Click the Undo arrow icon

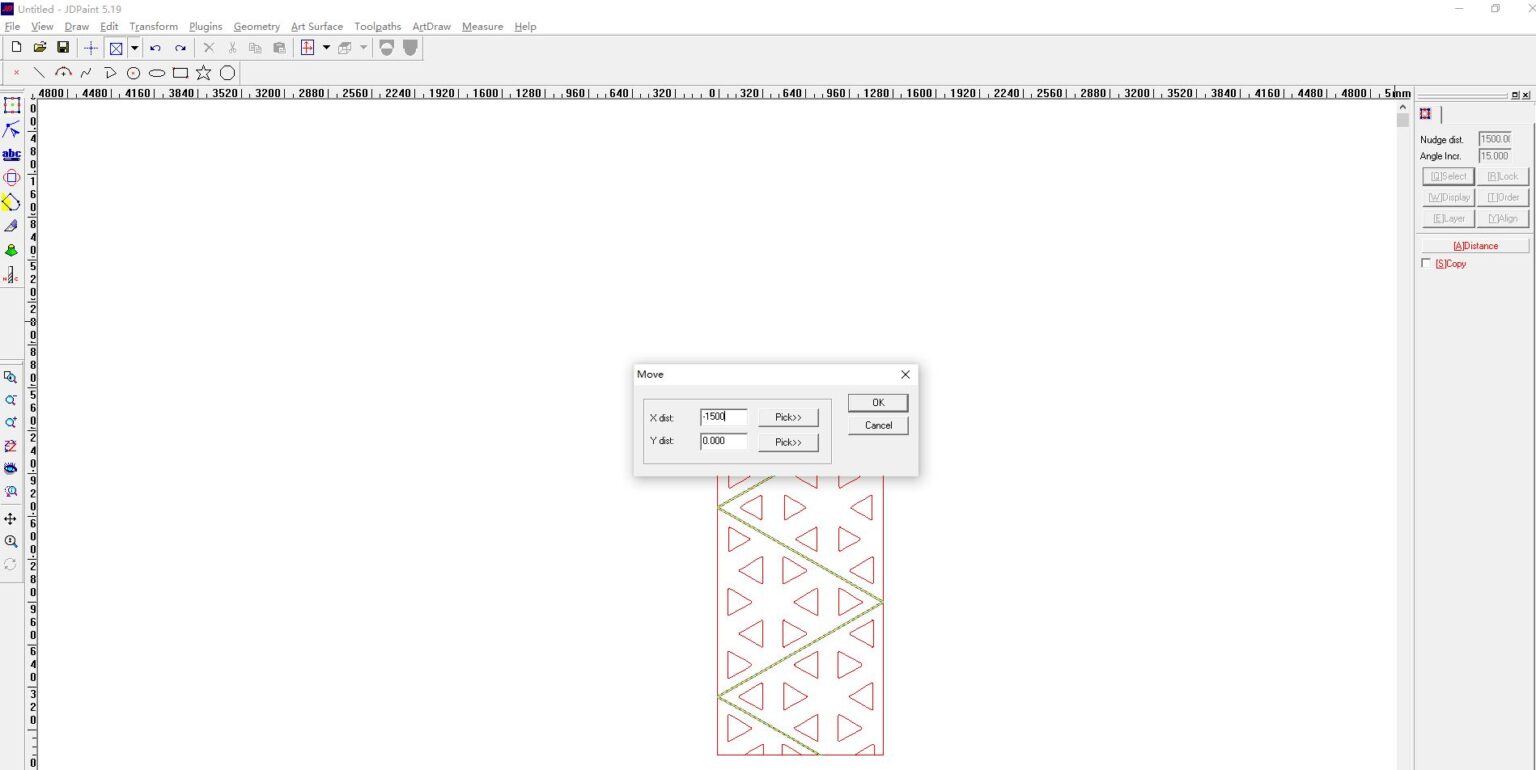155,48
